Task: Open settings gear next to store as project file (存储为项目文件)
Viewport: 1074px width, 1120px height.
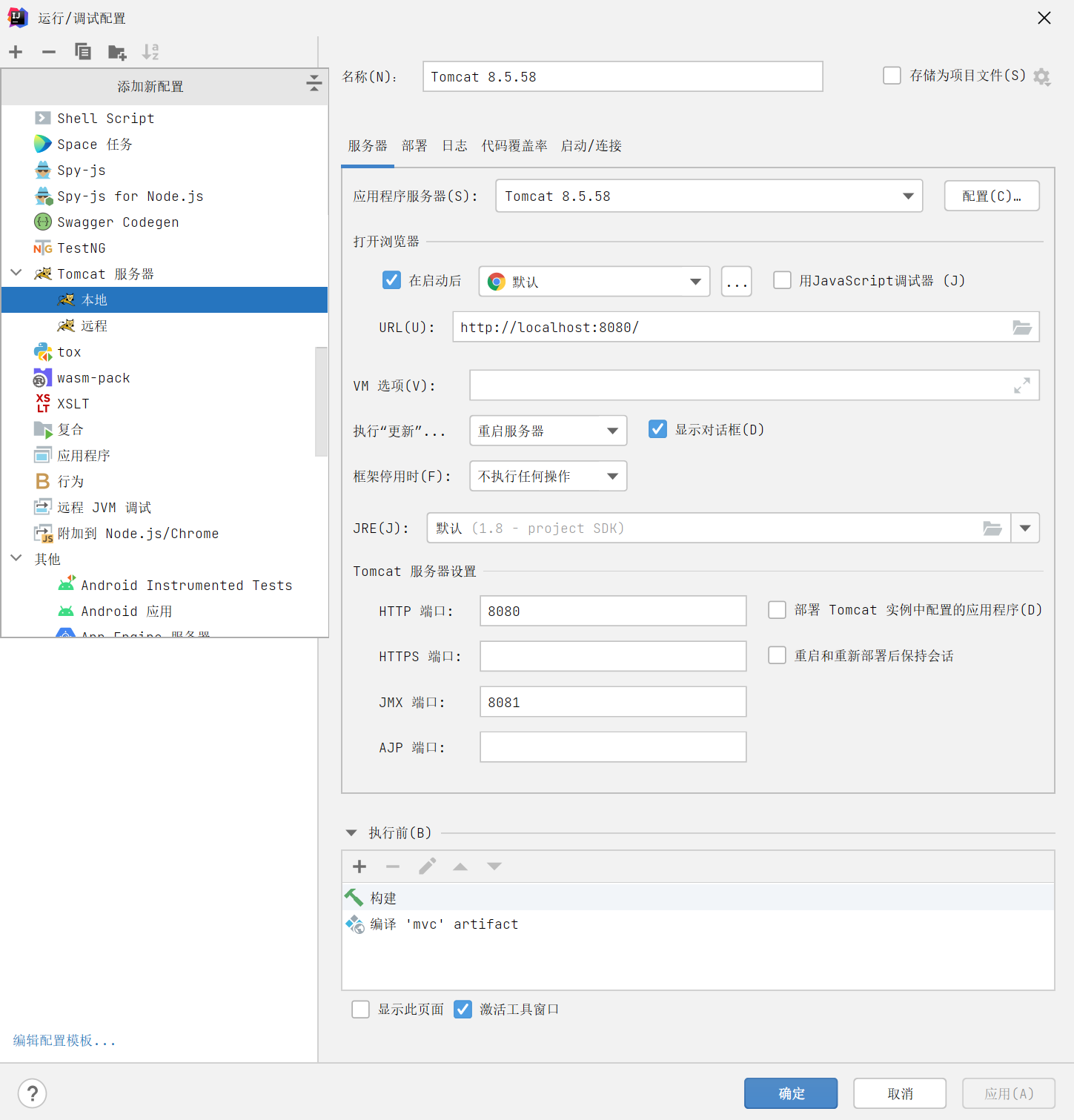Action: point(1042,77)
